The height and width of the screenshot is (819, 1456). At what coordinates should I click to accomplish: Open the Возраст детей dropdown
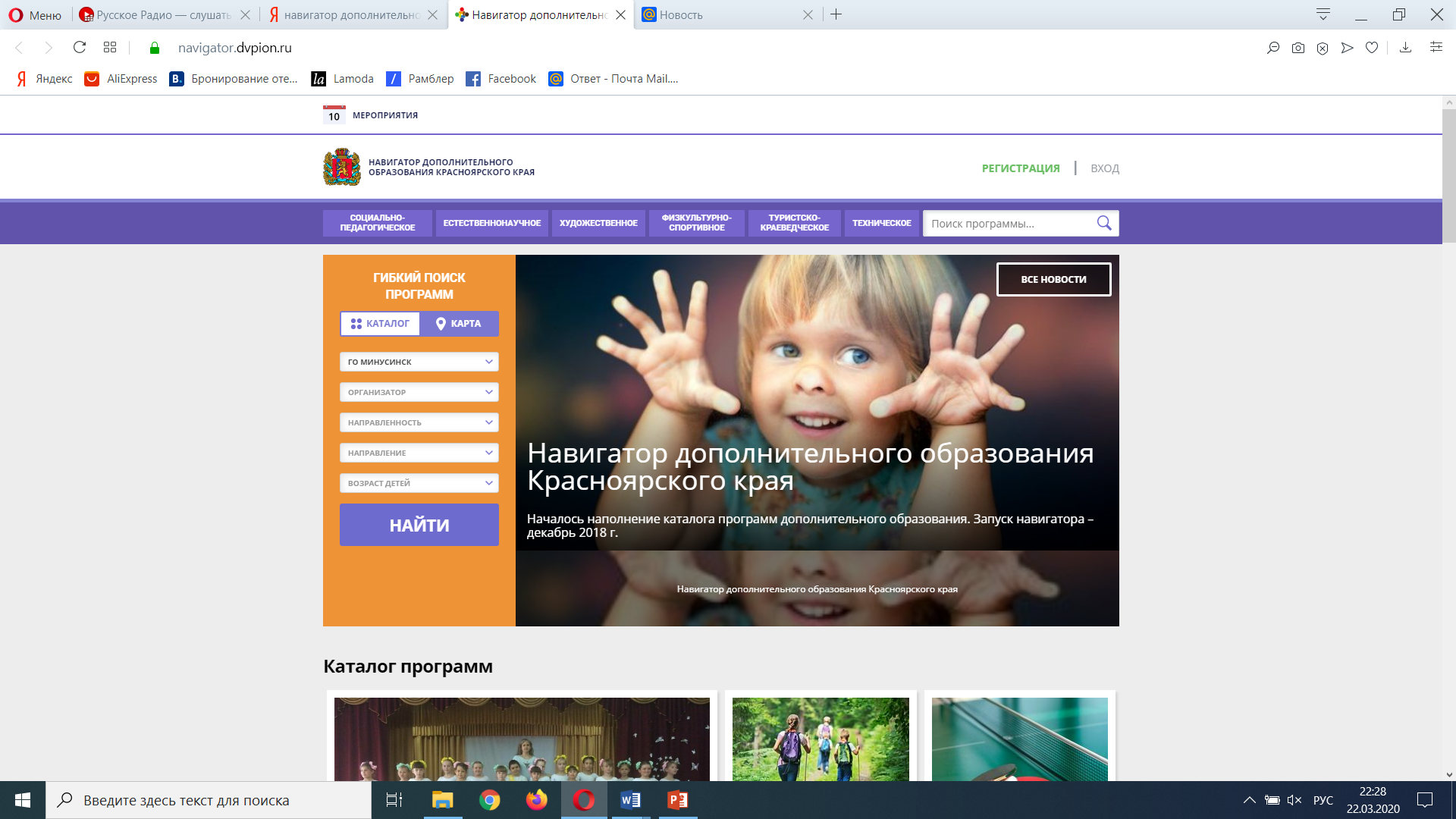419,483
